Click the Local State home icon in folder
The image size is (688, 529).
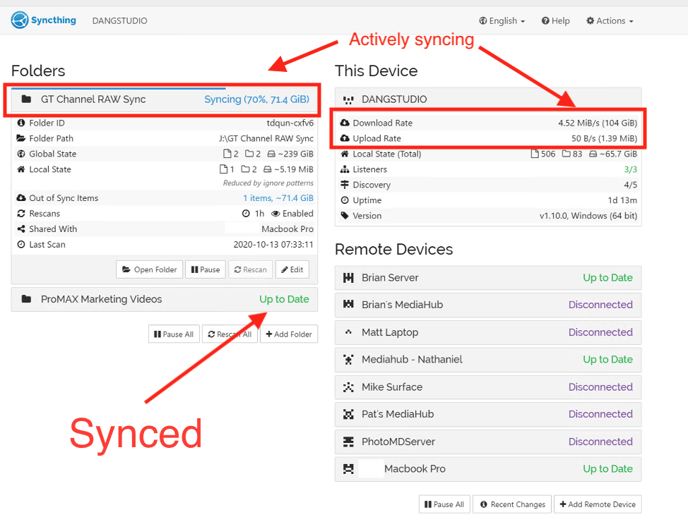click(x=21, y=169)
